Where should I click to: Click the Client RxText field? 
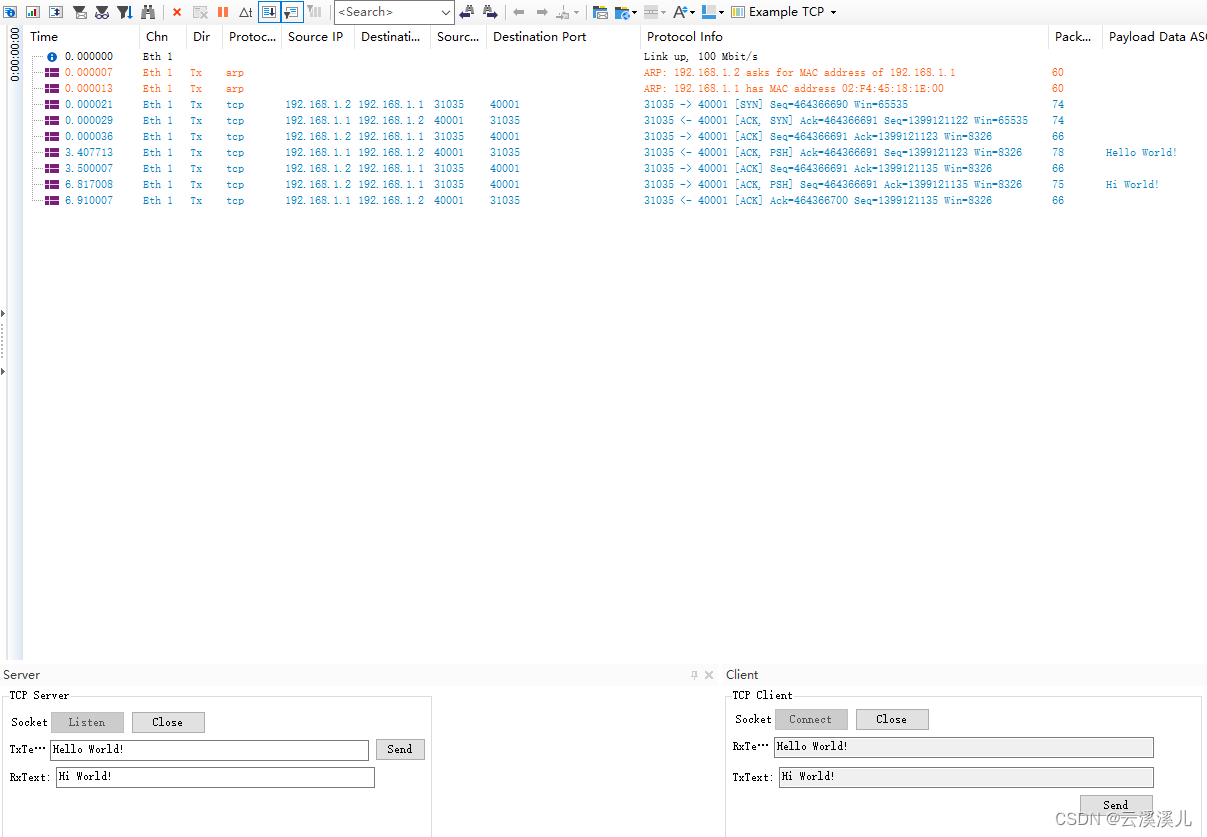point(964,747)
